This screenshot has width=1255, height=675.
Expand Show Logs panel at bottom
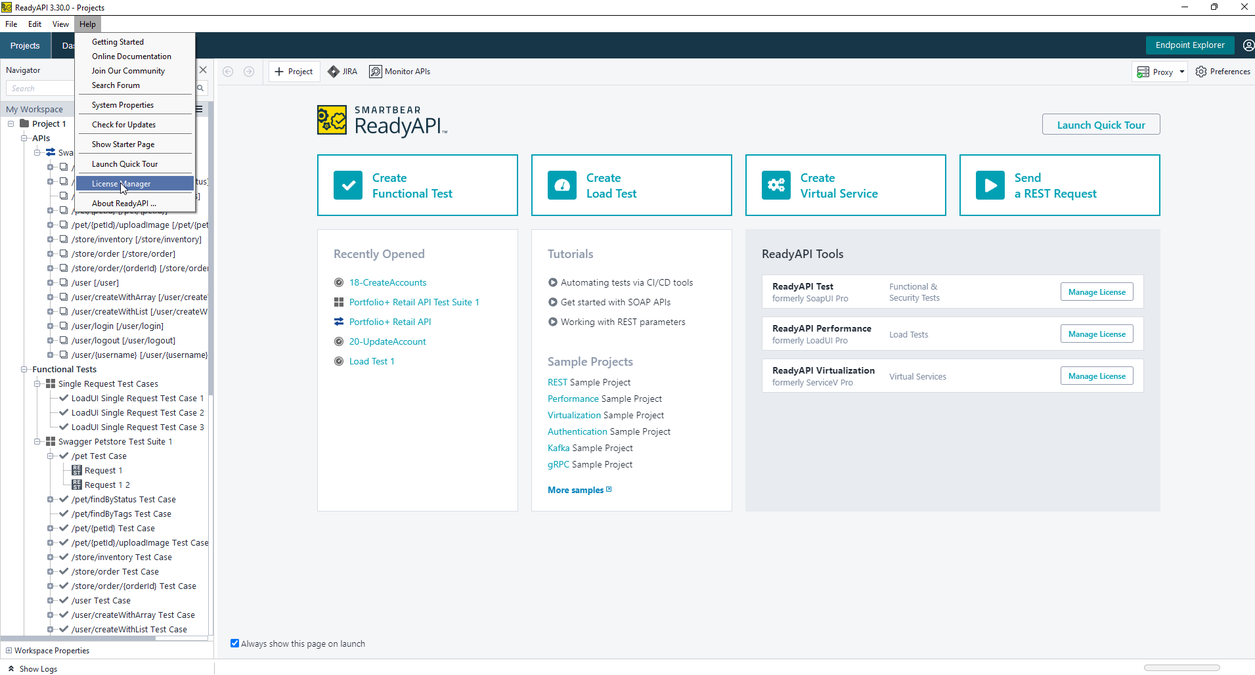pyautogui.click(x=32, y=668)
